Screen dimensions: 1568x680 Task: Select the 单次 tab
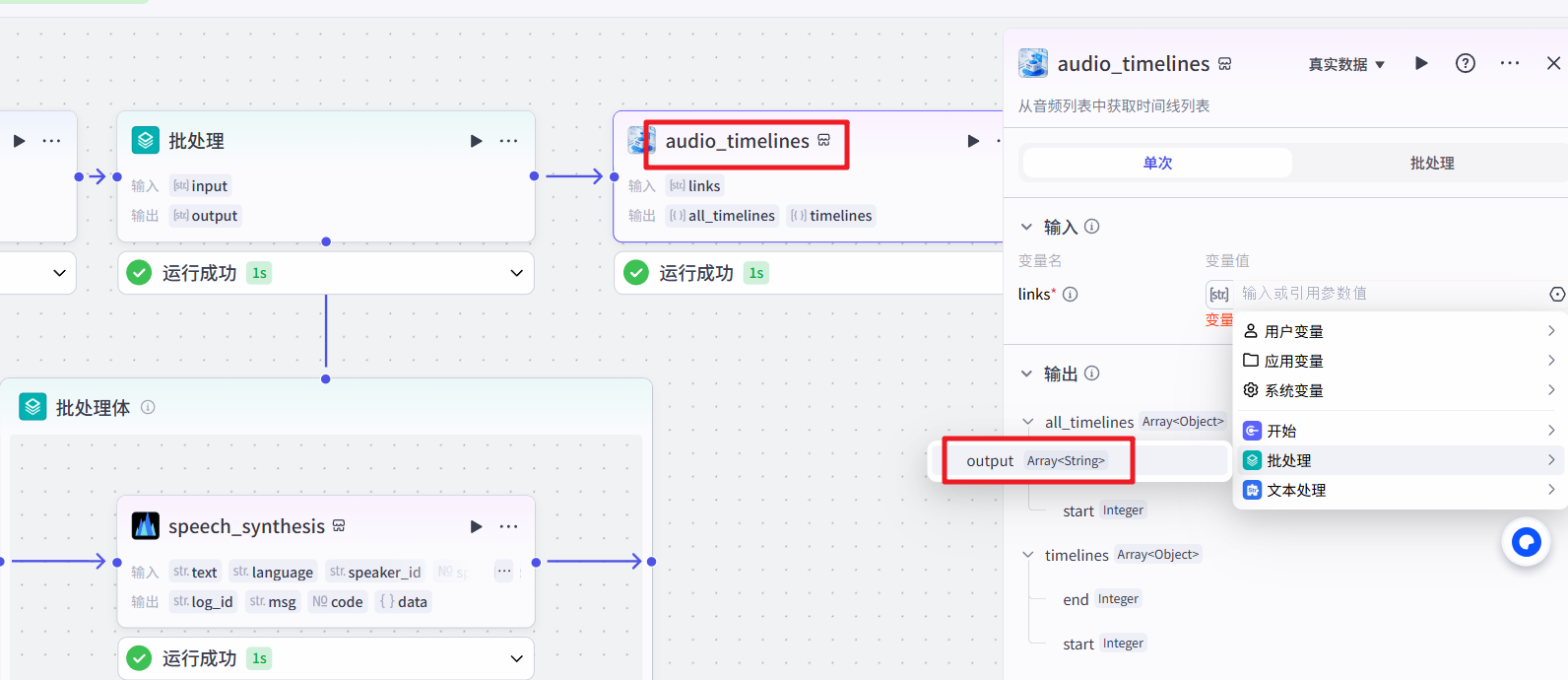[1157, 163]
